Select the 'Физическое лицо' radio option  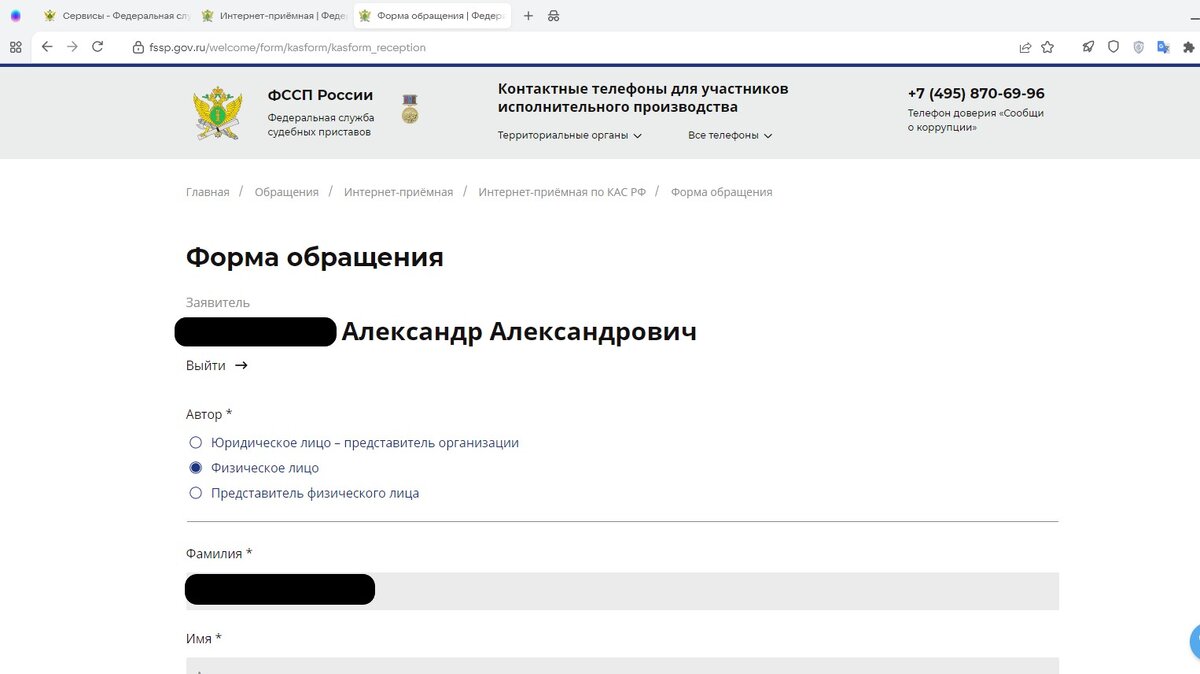point(196,467)
